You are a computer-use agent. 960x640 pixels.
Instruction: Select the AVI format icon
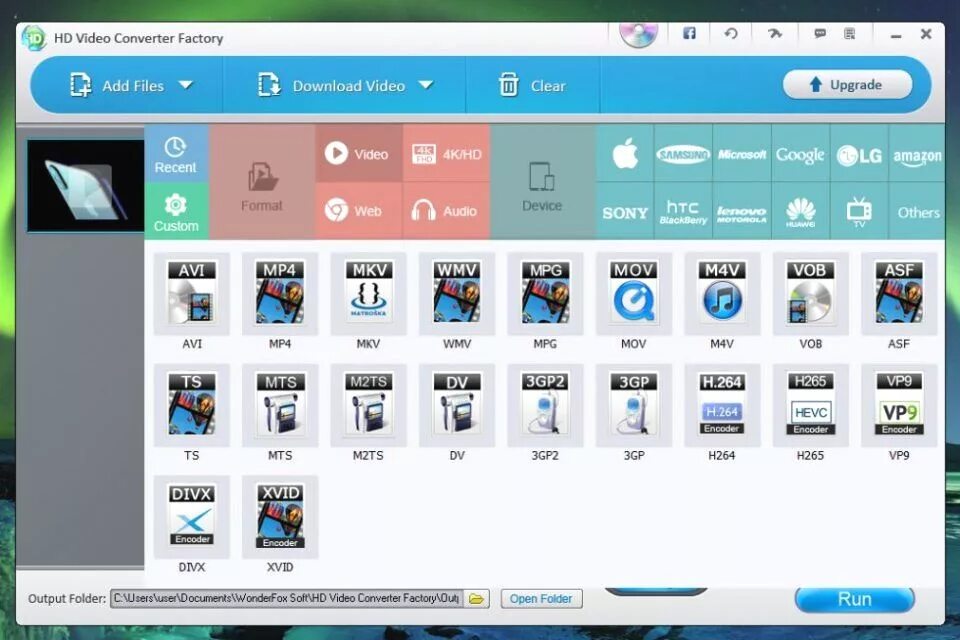pos(192,294)
